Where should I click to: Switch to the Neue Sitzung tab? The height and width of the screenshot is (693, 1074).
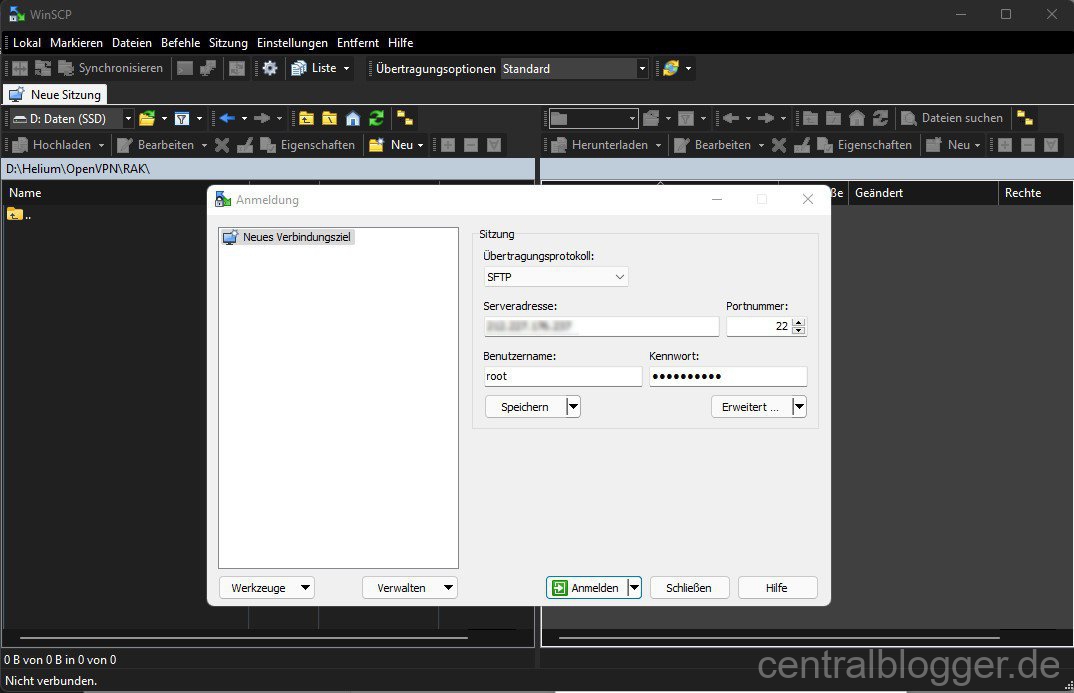(x=55, y=93)
